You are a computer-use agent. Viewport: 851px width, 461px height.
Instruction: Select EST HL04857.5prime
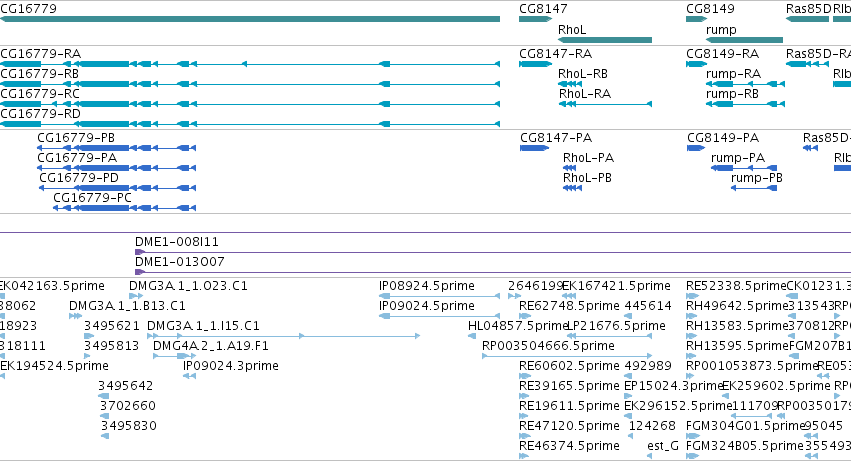(472, 336)
